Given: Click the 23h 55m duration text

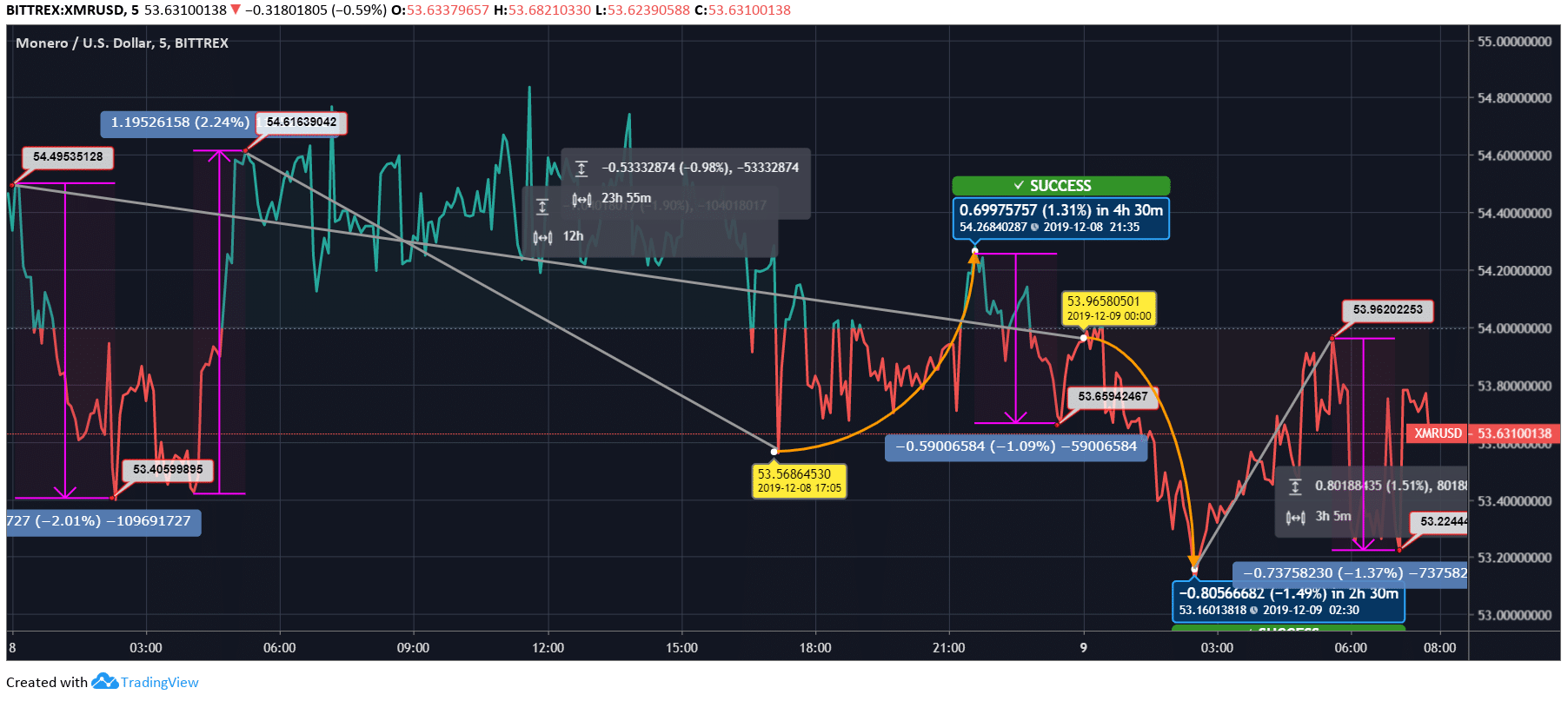Looking at the screenshot, I should (x=626, y=198).
